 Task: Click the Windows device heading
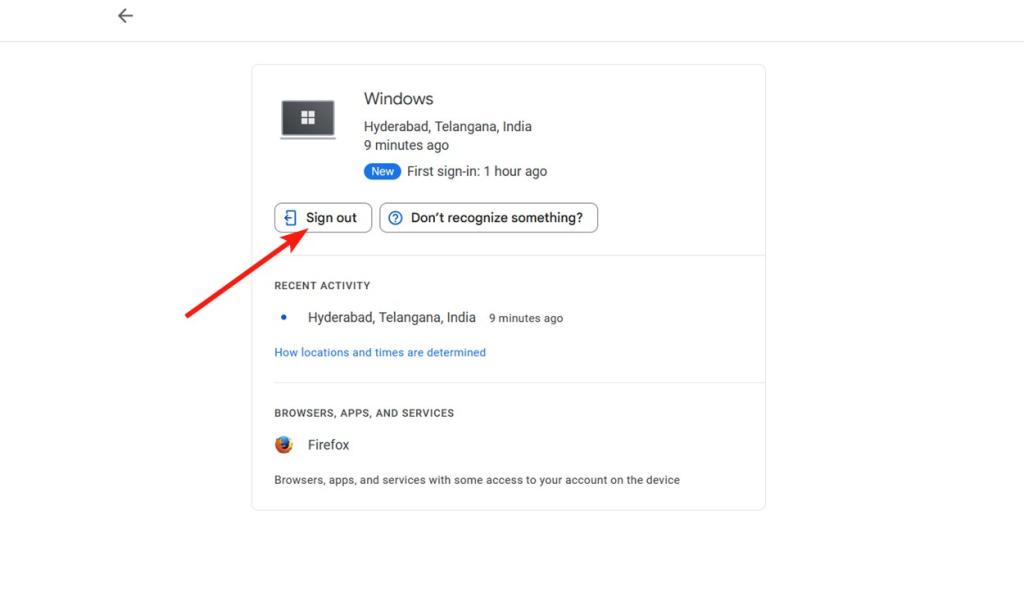[398, 98]
